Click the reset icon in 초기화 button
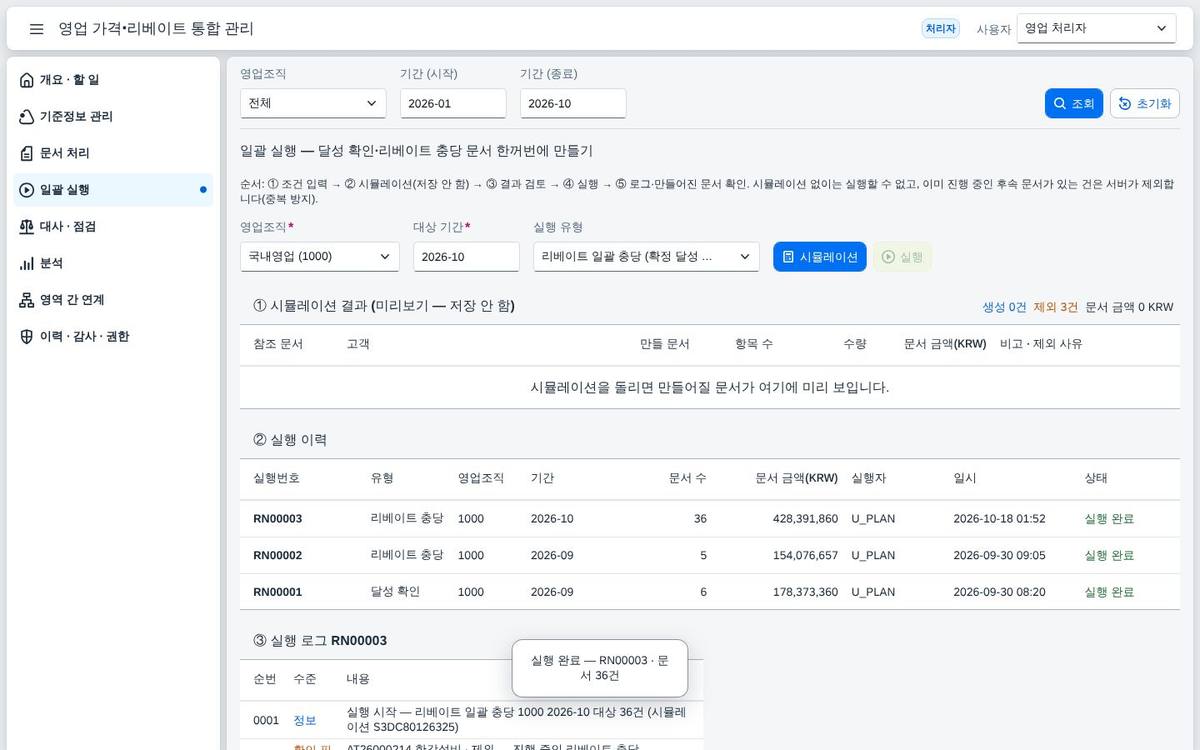Screen dimensions: 1200x750 (1125, 104)
